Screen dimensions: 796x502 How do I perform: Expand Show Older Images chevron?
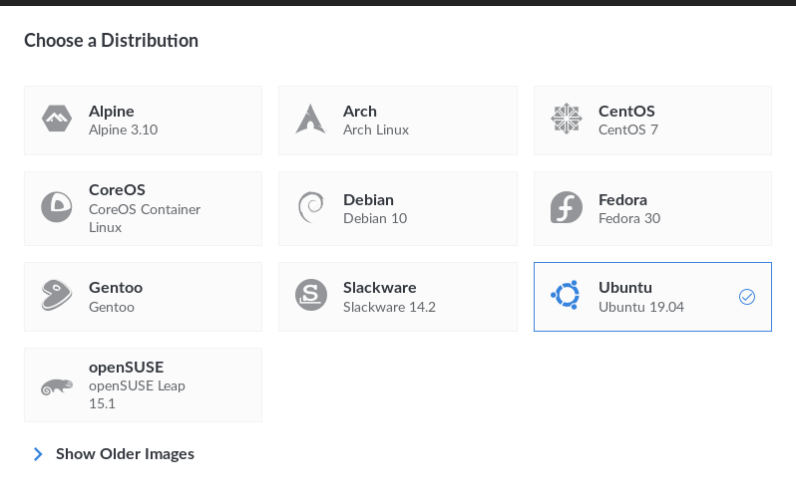[38, 454]
